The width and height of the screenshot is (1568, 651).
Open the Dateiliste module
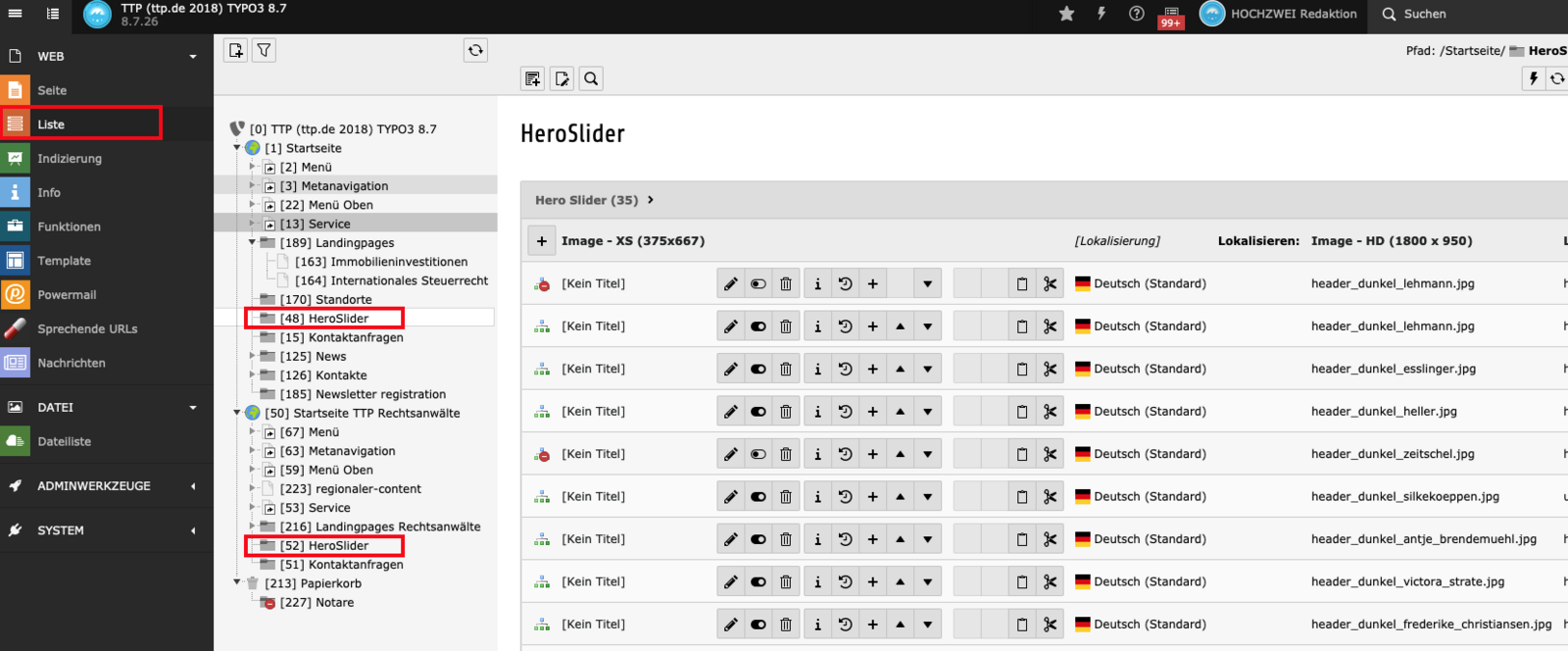click(x=64, y=441)
